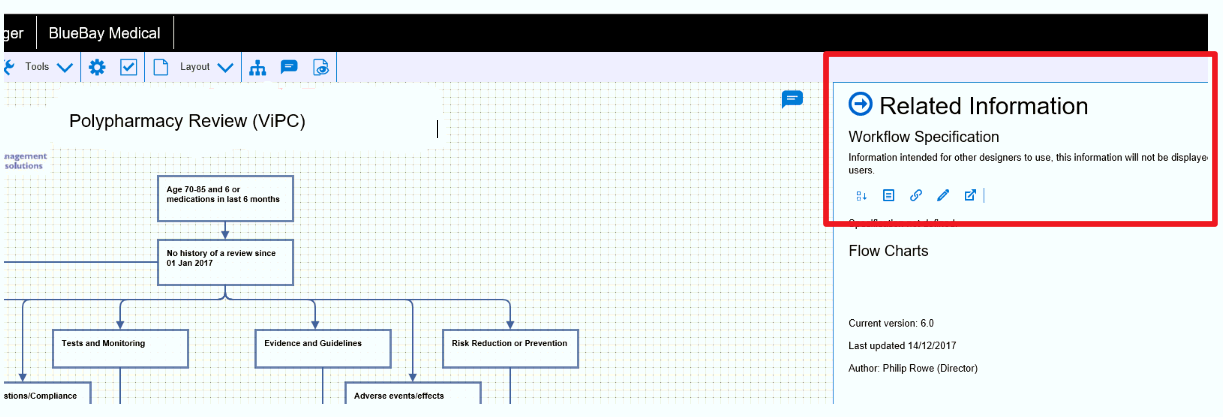The height and width of the screenshot is (417, 1223).
Task: Click the document preview eye icon
Action: (x=321, y=67)
